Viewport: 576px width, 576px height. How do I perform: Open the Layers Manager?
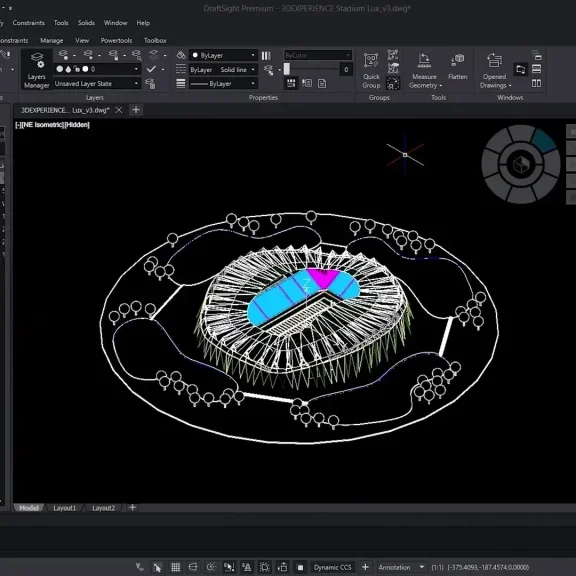point(36,70)
